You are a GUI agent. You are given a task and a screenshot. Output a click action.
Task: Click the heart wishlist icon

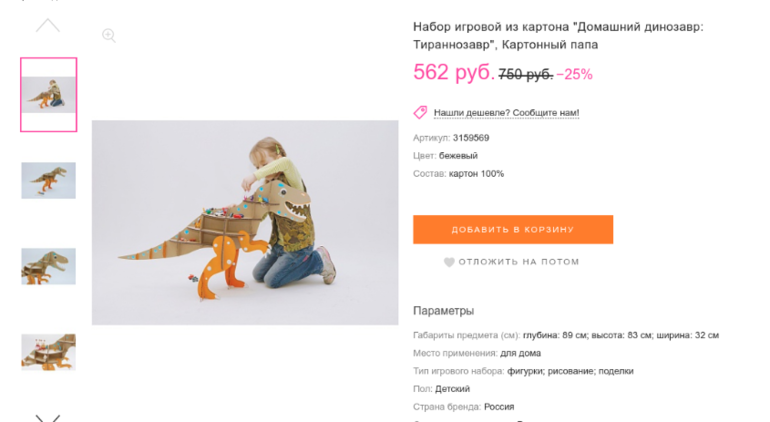(449, 262)
